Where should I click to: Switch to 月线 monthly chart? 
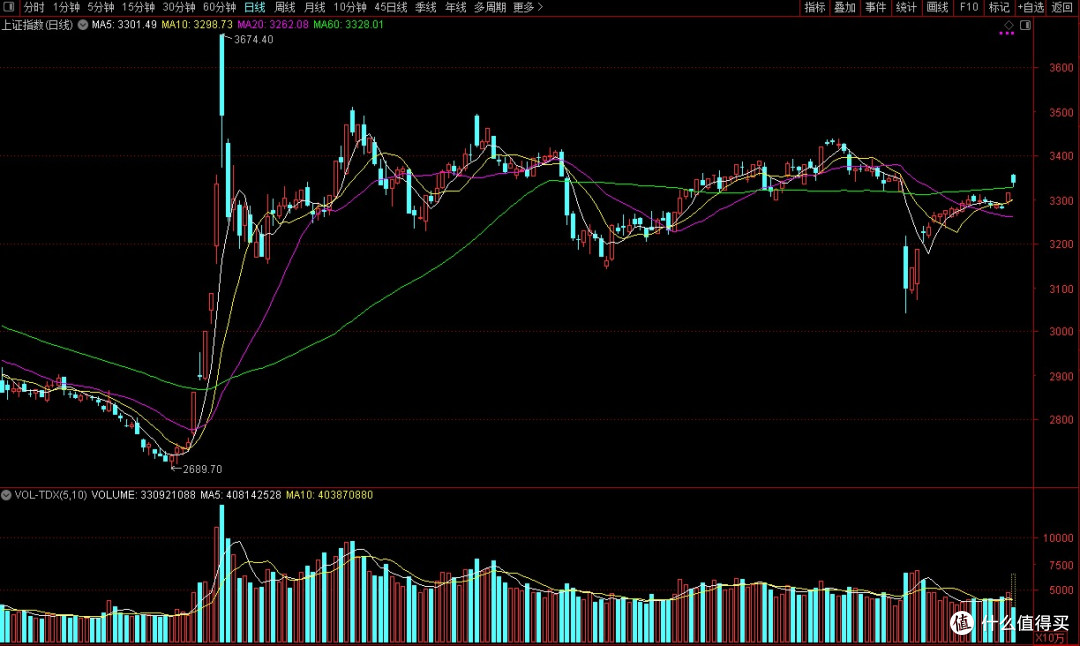315,7
